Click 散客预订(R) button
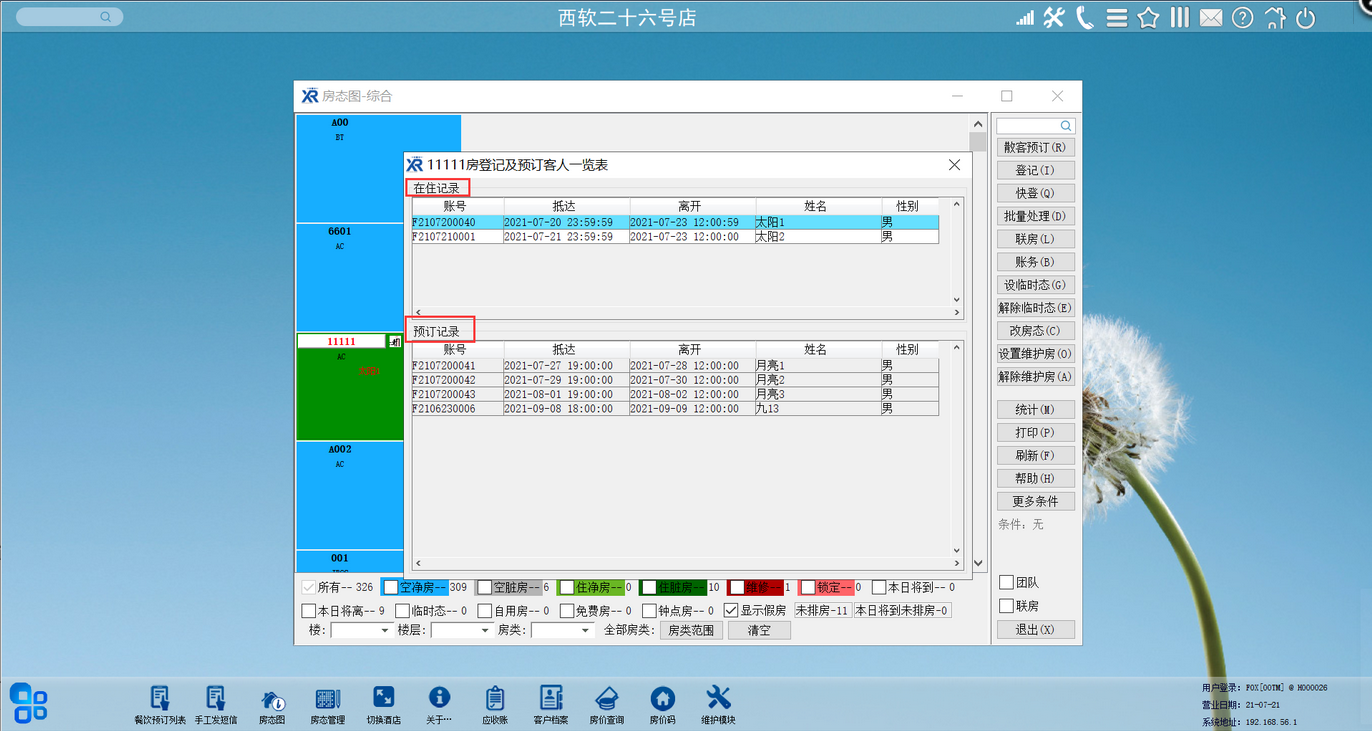Viewport: 1372px width, 731px height. pyautogui.click(x=1035, y=147)
